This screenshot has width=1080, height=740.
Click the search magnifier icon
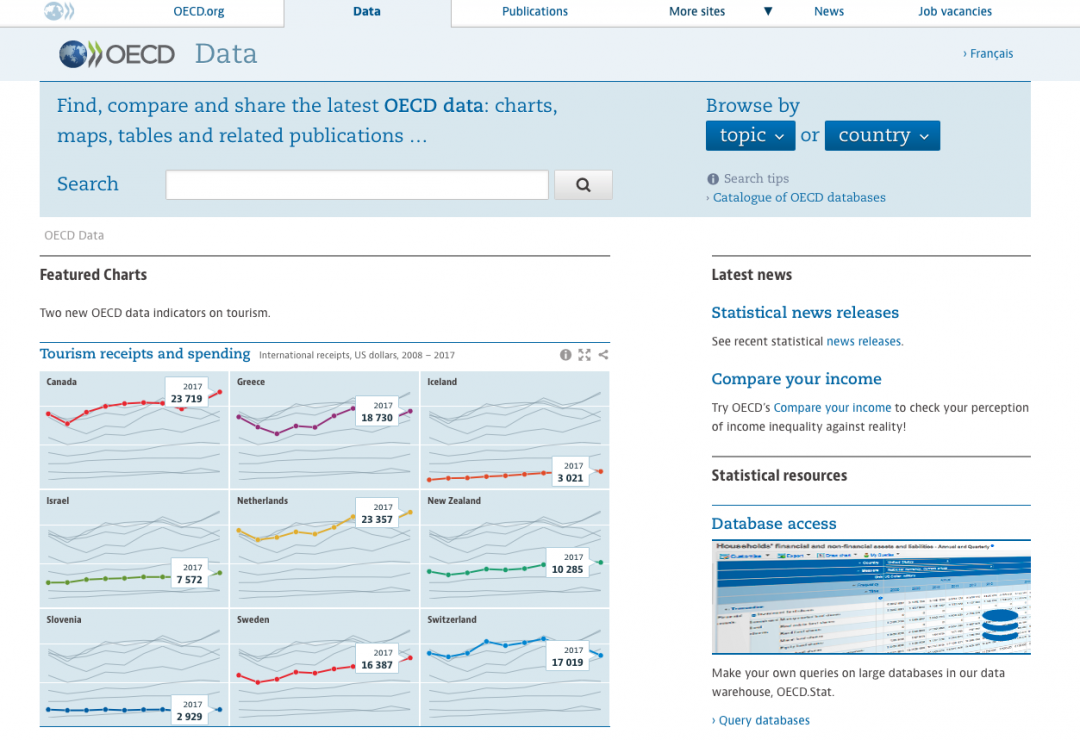[x=583, y=184]
